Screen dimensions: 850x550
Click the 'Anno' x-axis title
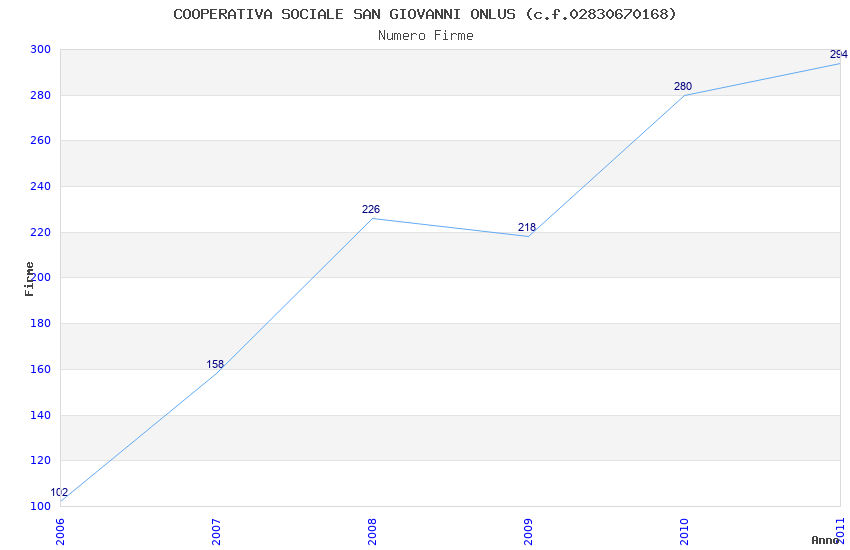pos(825,540)
